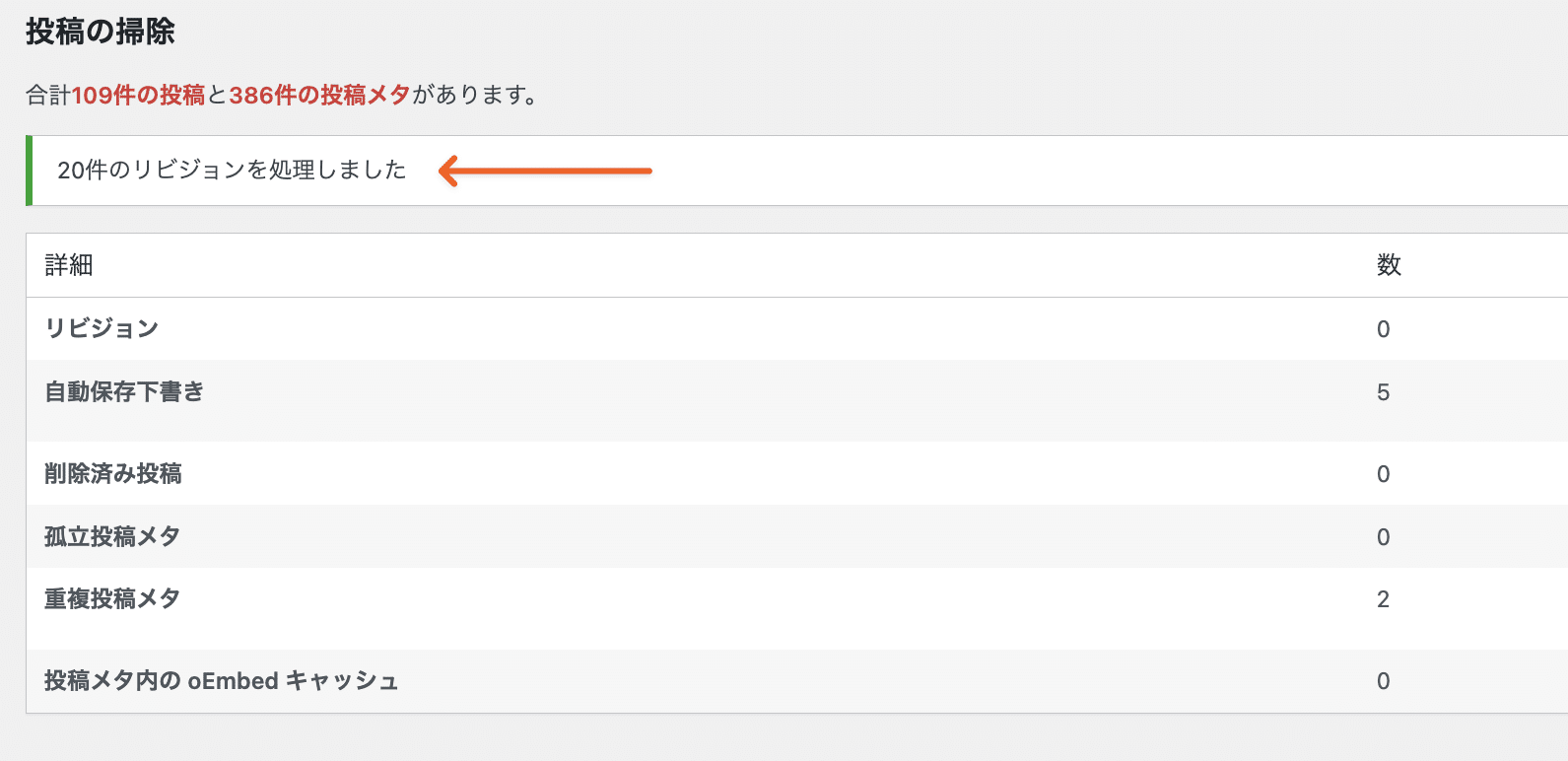Click the count 0 for 削除済み投稿

(1383, 474)
